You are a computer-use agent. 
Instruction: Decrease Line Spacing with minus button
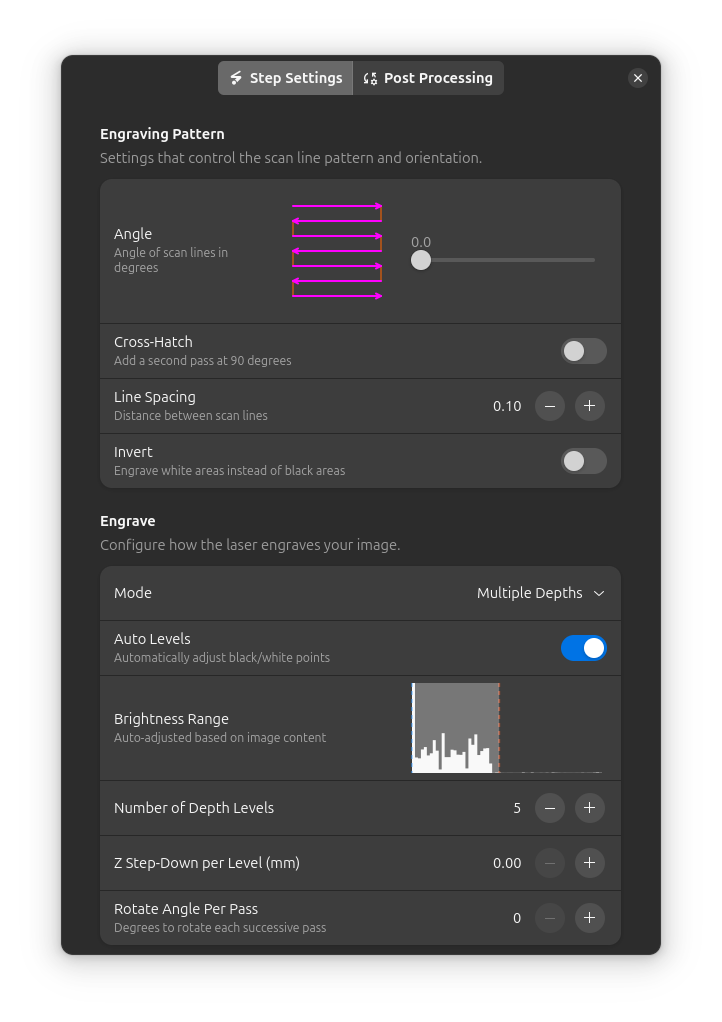coord(550,406)
